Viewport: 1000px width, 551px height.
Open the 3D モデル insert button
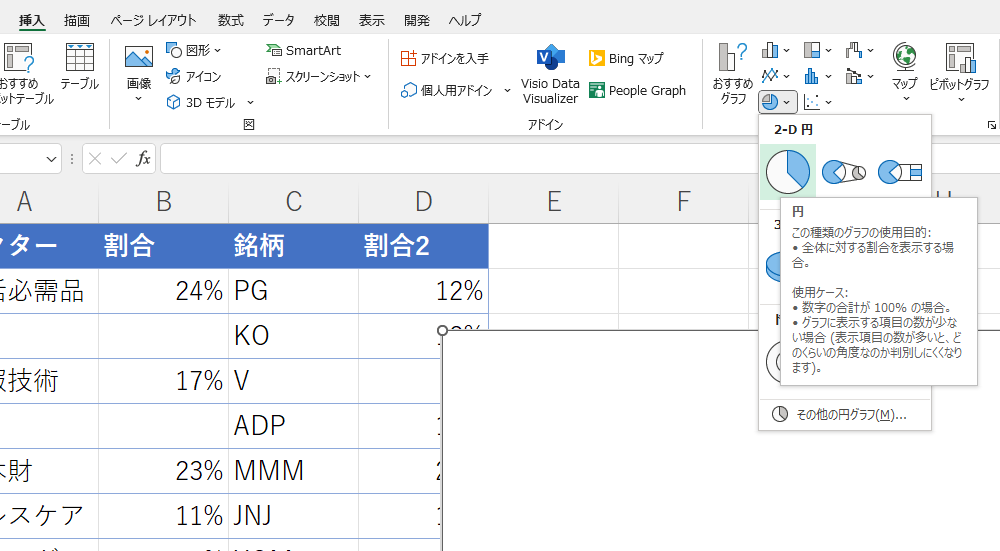pyautogui.click(x=202, y=102)
